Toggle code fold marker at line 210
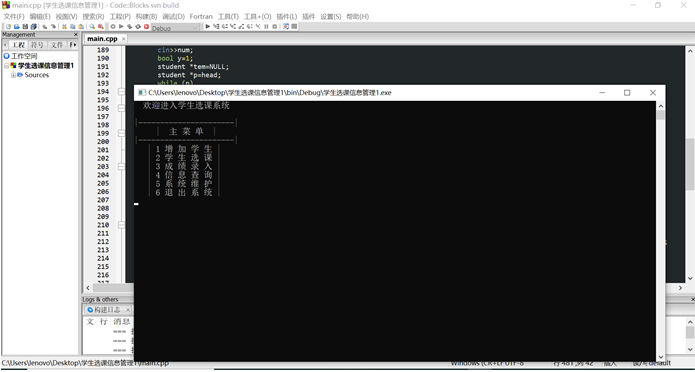695x372 pixels. click(121, 225)
